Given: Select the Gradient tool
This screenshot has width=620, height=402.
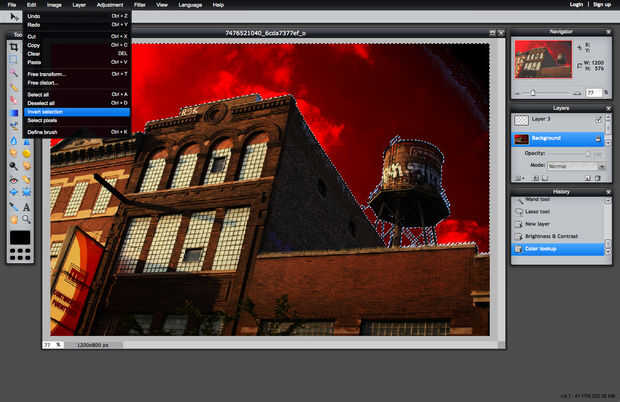Looking at the screenshot, I should pyautogui.click(x=14, y=113).
